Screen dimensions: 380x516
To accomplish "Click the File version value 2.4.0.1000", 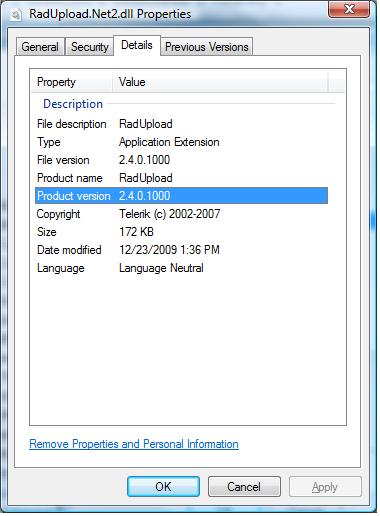I will [144, 160].
